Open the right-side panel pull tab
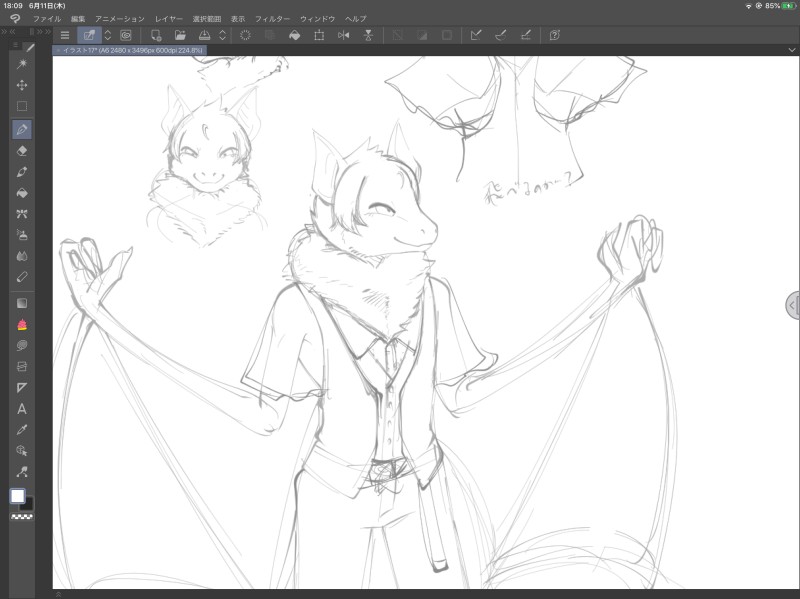Image resolution: width=800 pixels, height=599 pixels. point(792,306)
